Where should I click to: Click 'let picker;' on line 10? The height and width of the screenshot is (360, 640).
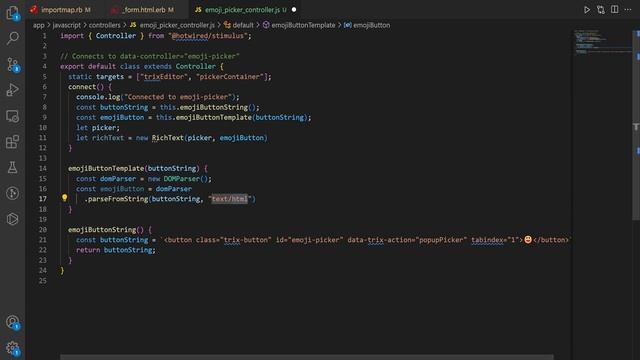98,127
